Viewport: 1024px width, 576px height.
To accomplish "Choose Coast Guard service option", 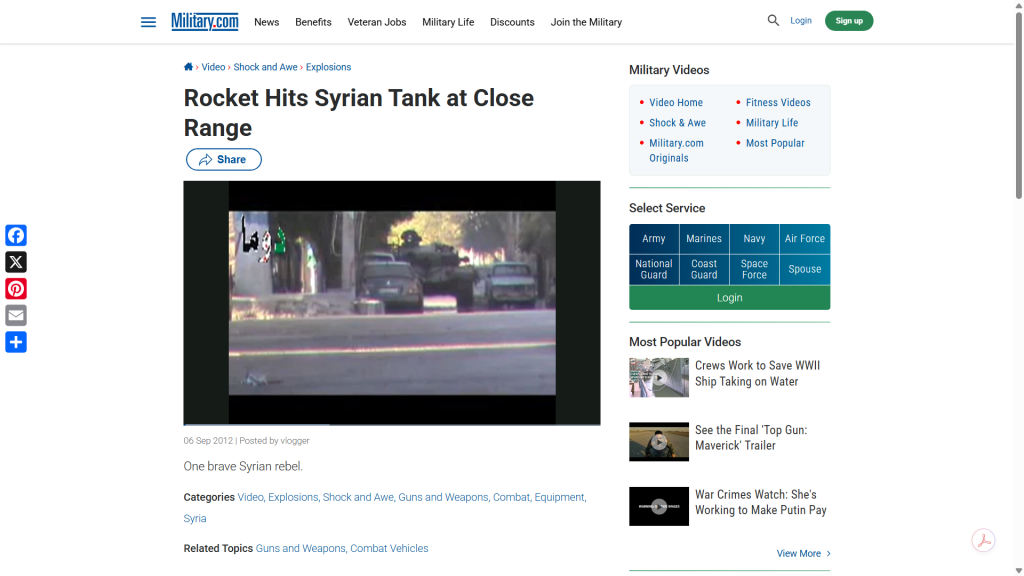I will point(704,270).
